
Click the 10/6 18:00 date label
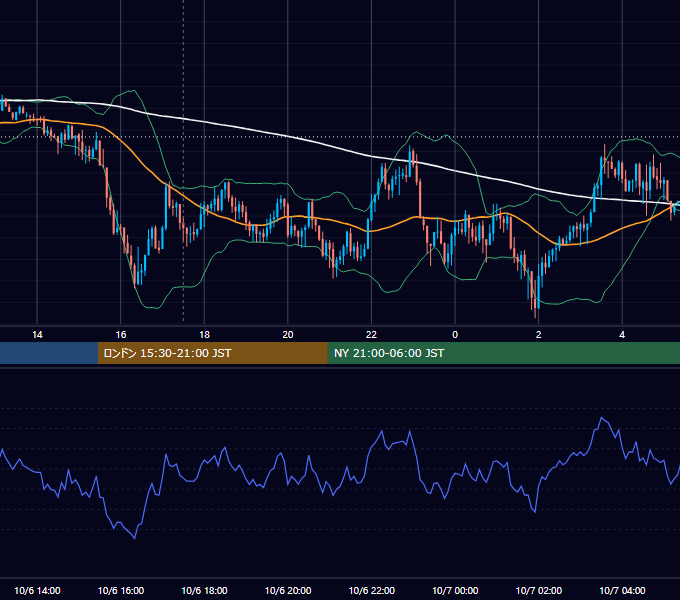[x=204, y=590]
